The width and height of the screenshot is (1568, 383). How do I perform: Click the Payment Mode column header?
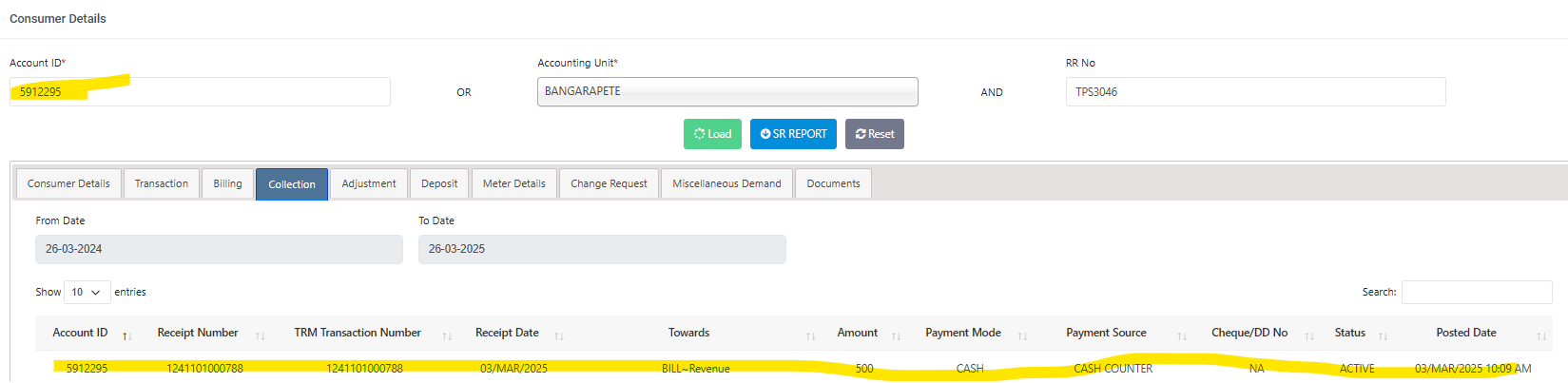point(963,333)
